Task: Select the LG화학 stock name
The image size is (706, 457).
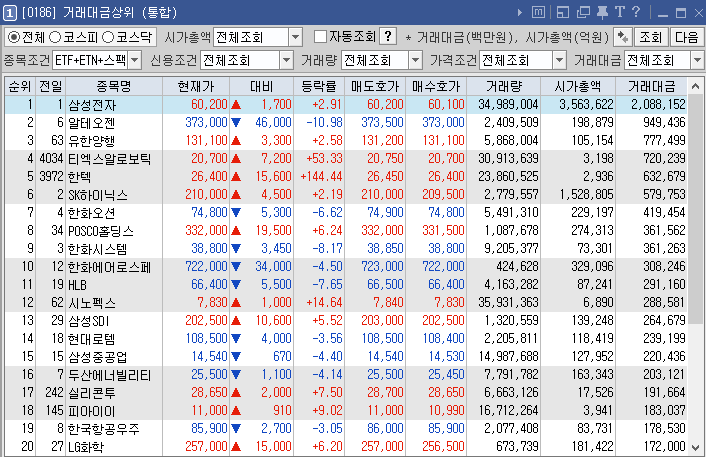Action: [x=86, y=447]
